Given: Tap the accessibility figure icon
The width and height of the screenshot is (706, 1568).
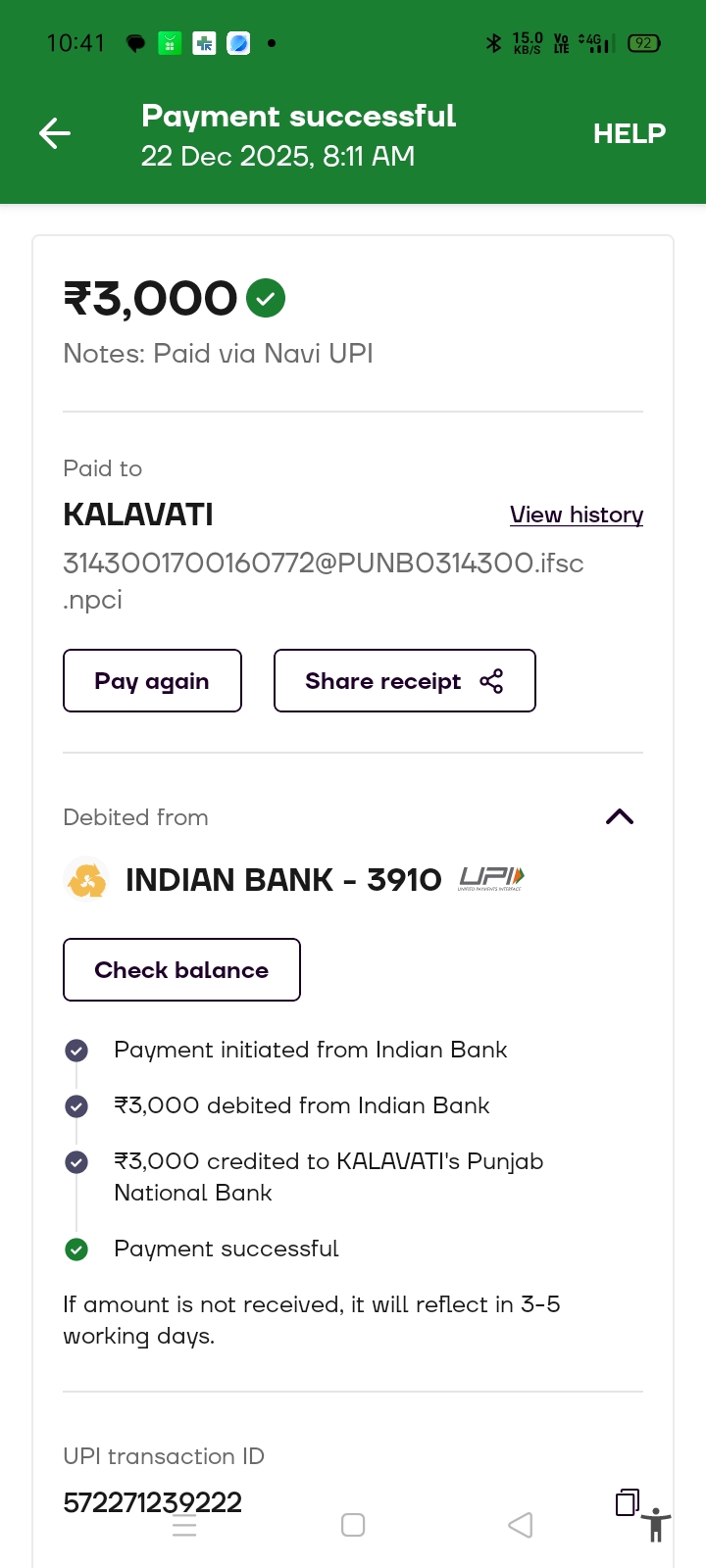Looking at the screenshot, I should [656, 1525].
